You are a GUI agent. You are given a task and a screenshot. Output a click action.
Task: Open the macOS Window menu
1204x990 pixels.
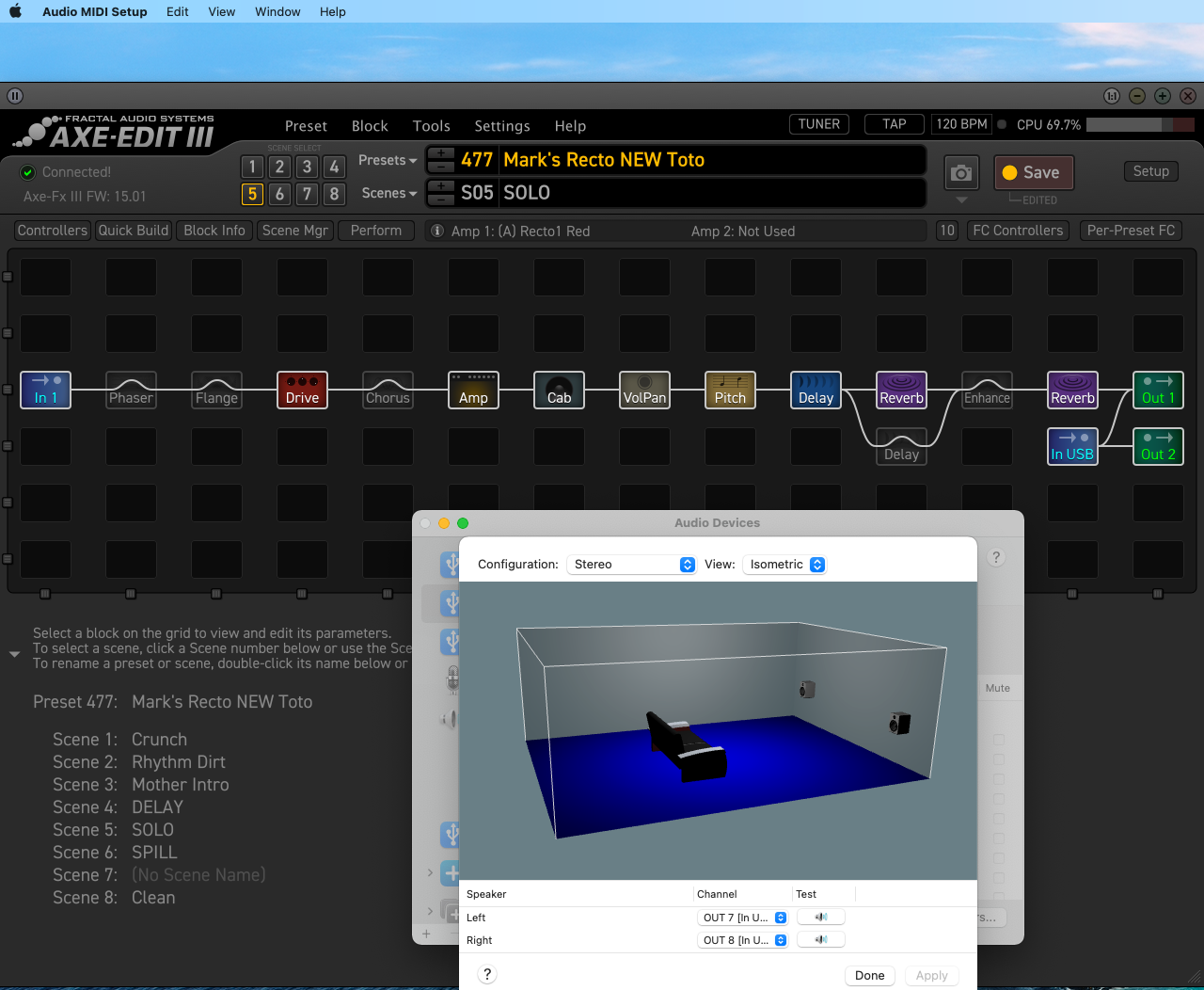[277, 11]
